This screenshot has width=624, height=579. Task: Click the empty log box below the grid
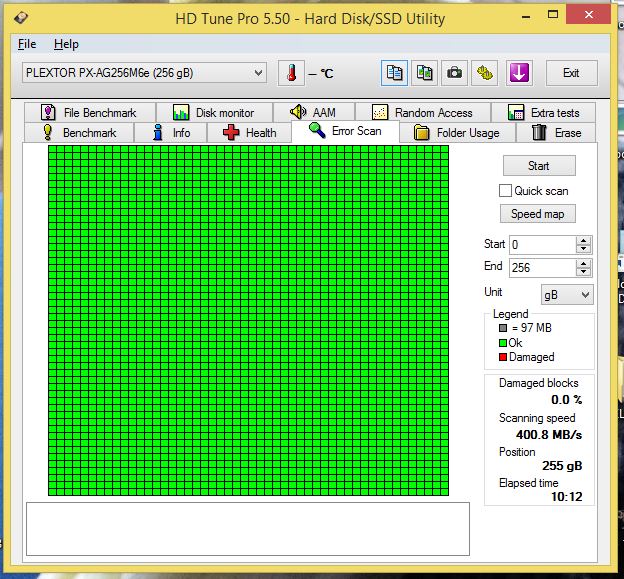pos(248,529)
